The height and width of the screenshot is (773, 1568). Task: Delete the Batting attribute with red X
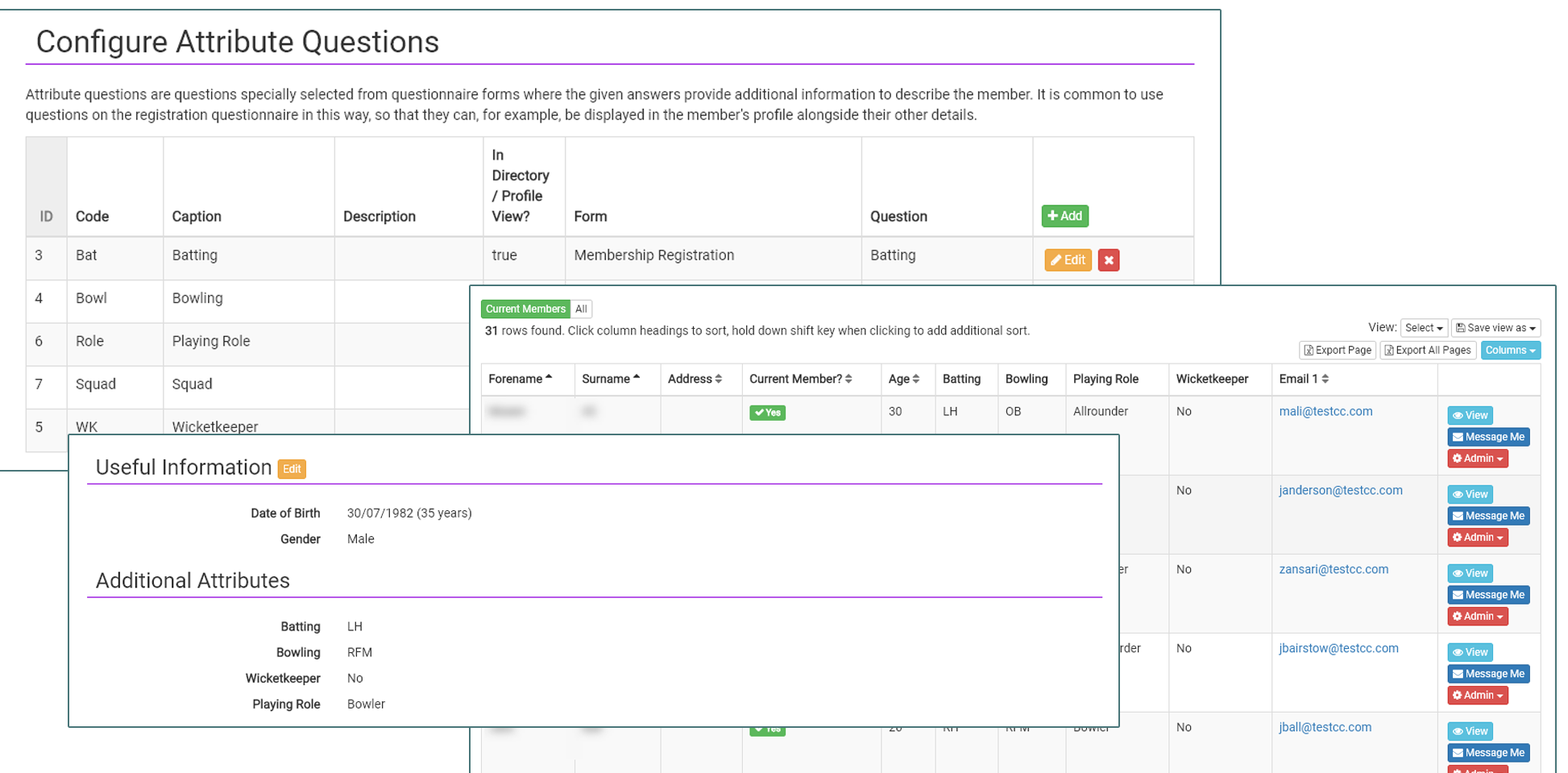pos(1109,260)
